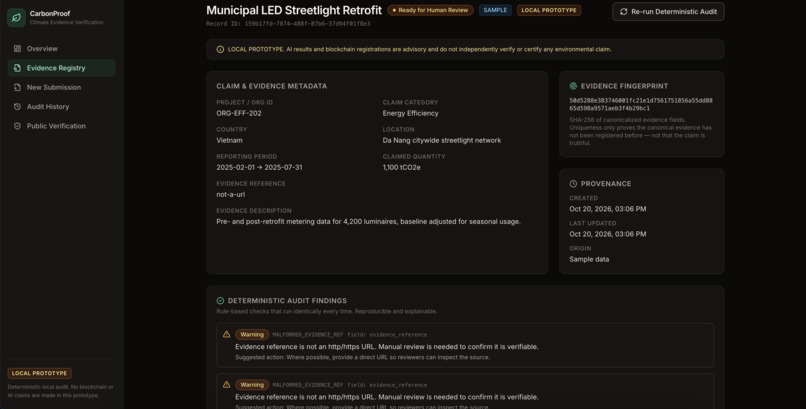
Task: Open Public Verification
Action: tap(62, 126)
